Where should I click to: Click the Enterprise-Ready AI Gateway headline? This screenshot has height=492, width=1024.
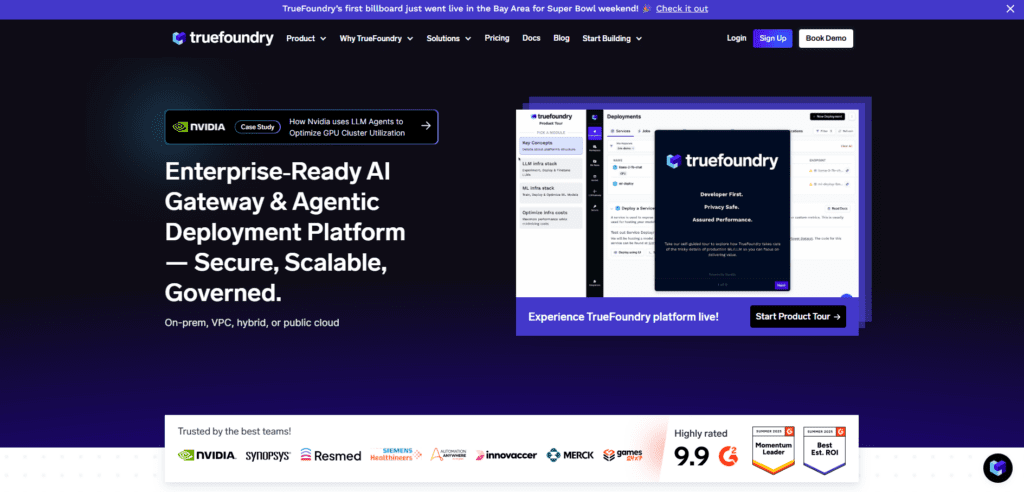pos(285,232)
